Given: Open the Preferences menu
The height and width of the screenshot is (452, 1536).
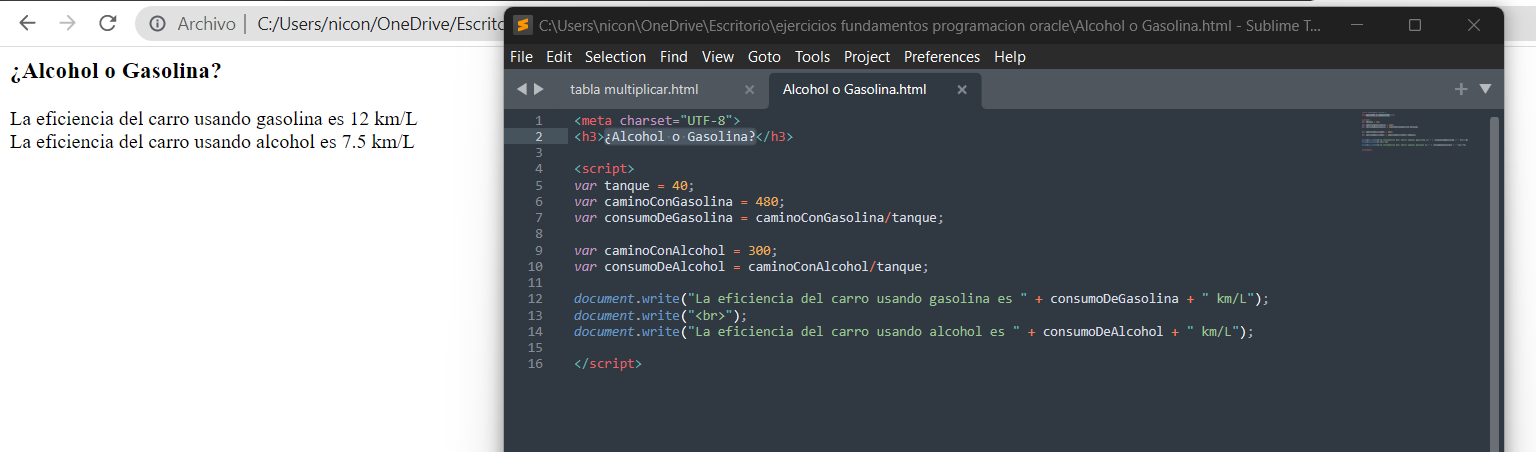Looking at the screenshot, I should pos(942,57).
